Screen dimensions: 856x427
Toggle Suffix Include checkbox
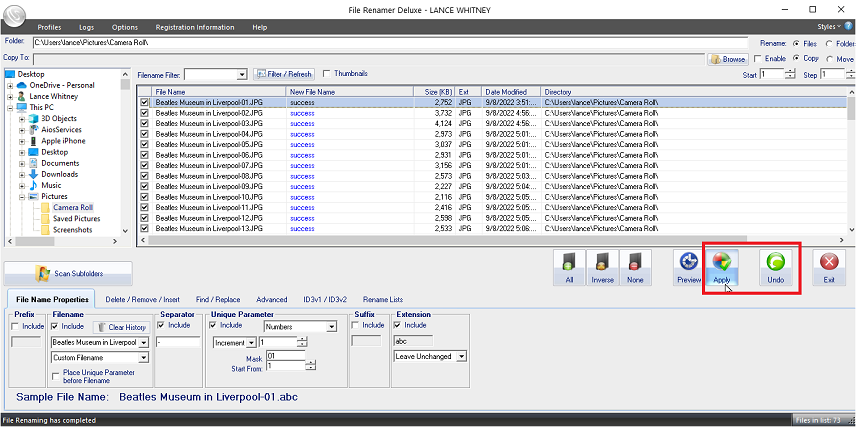(x=355, y=325)
